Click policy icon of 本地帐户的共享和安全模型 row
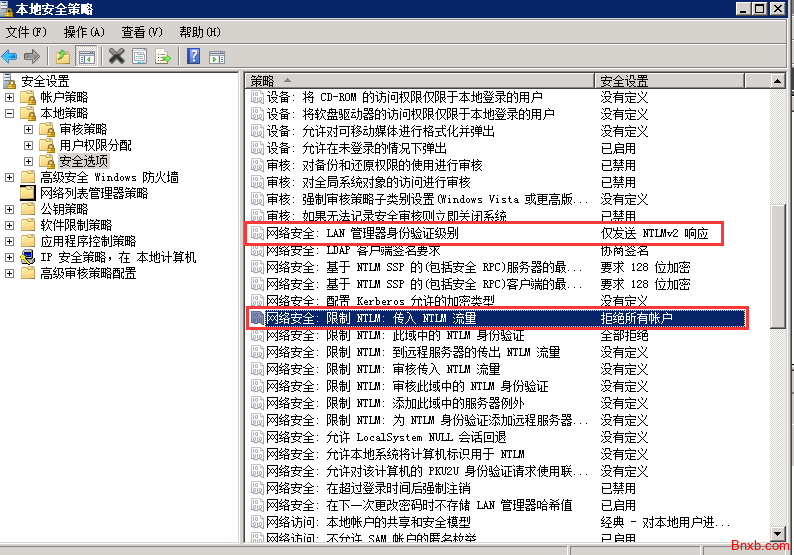This screenshot has height=555, width=794. pyautogui.click(x=257, y=522)
